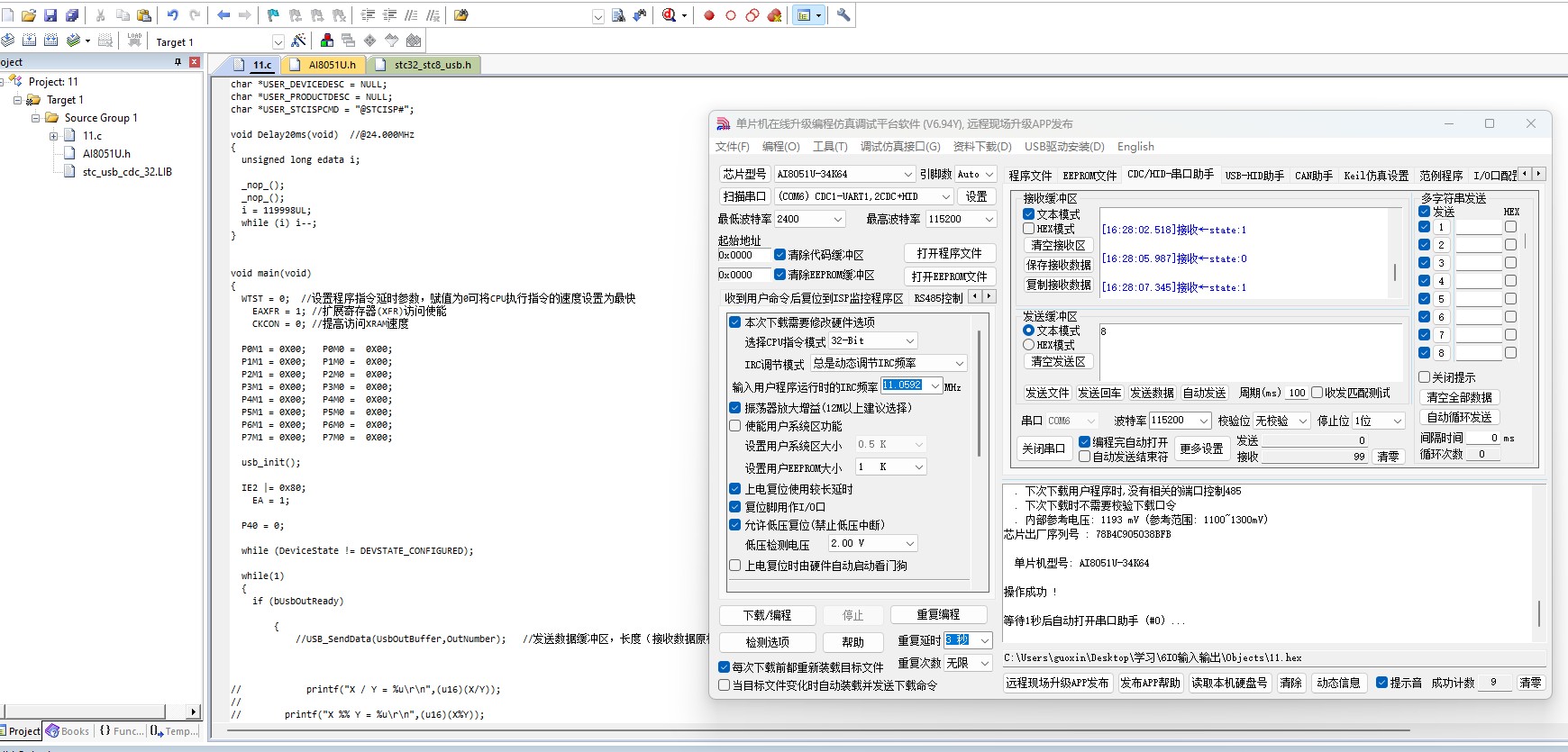Open file using the folder icon
This screenshot has height=752, width=1568.
[29, 15]
